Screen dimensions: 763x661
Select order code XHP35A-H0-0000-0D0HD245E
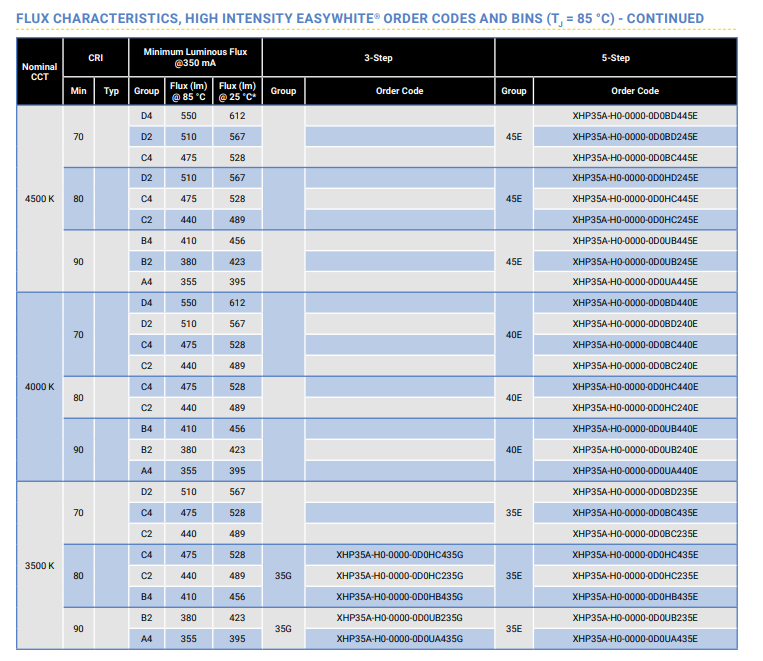pos(635,178)
